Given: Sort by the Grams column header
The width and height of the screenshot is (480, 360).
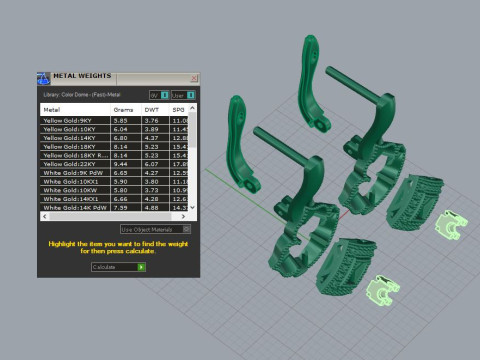Looking at the screenshot, I should (x=126, y=110).
